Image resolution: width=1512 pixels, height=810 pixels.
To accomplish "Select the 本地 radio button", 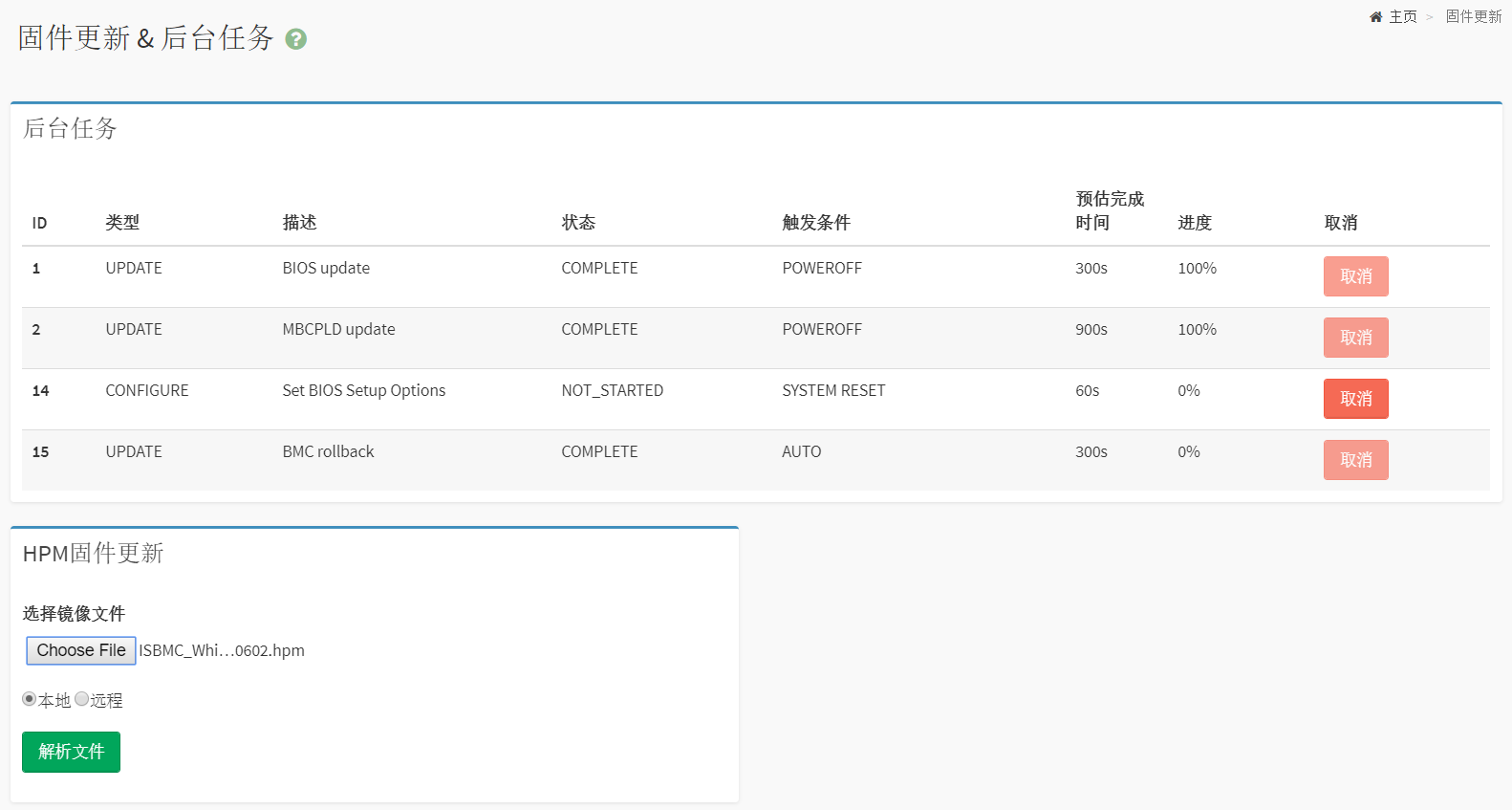I will [x=30, y=699].
